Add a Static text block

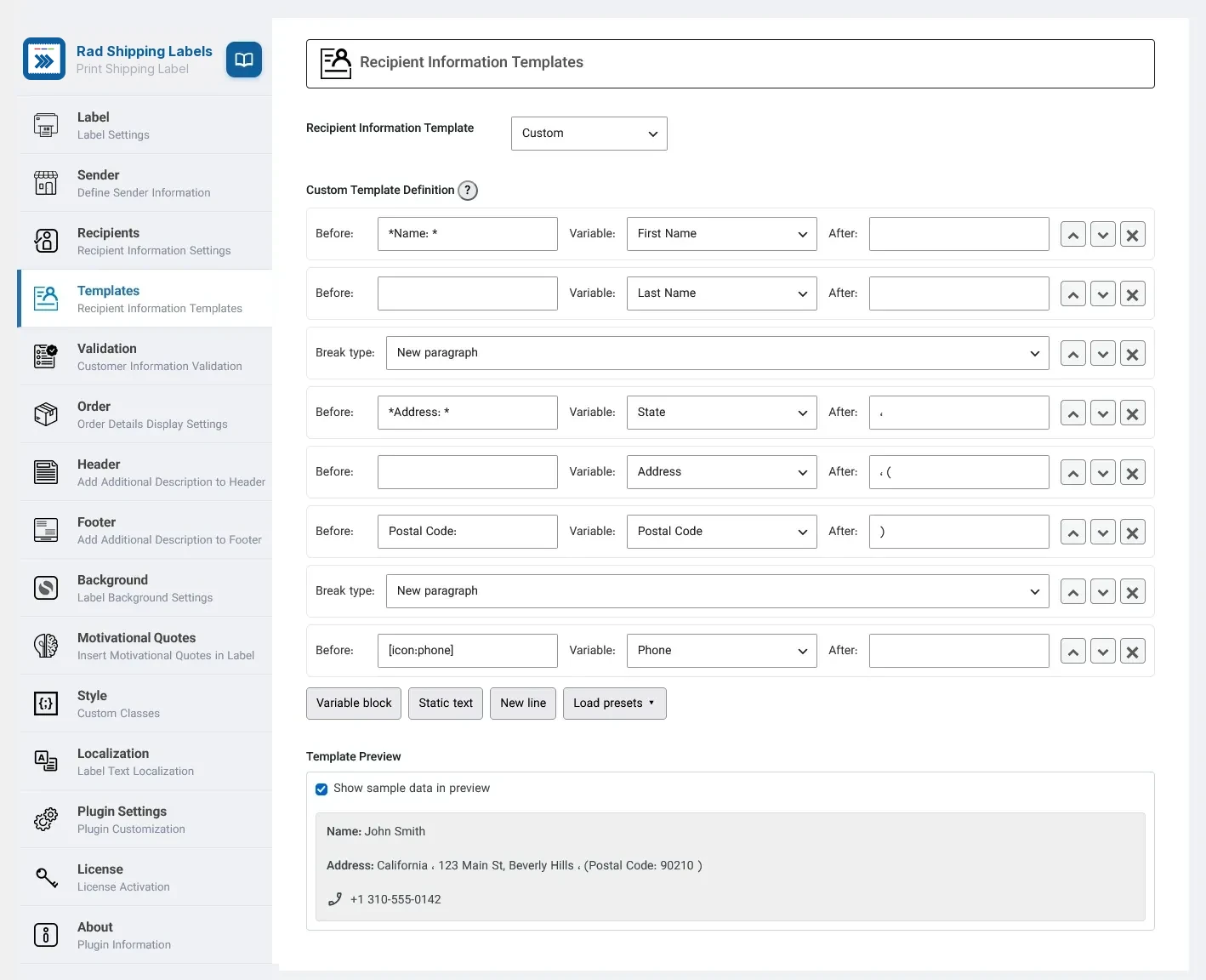click(x=446, y=704)
